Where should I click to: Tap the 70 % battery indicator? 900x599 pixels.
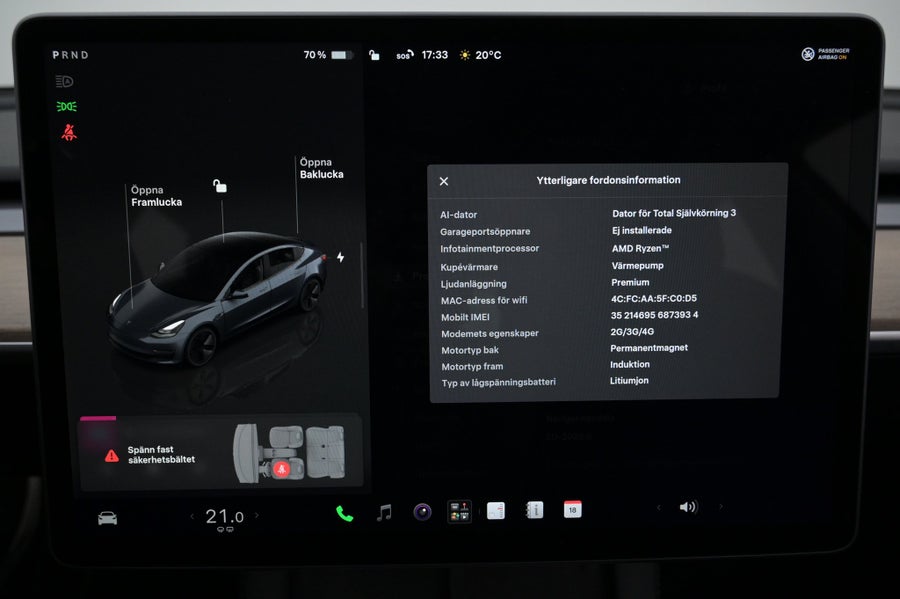328,55
